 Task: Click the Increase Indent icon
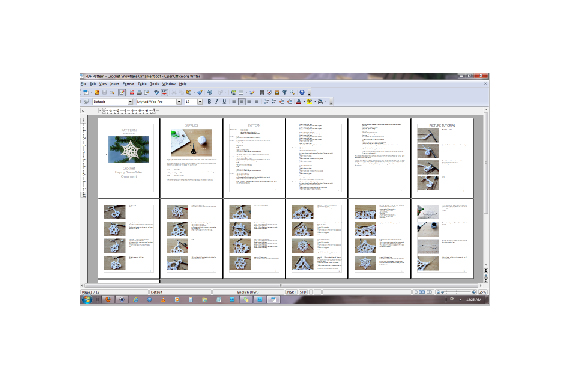(290, 102)
